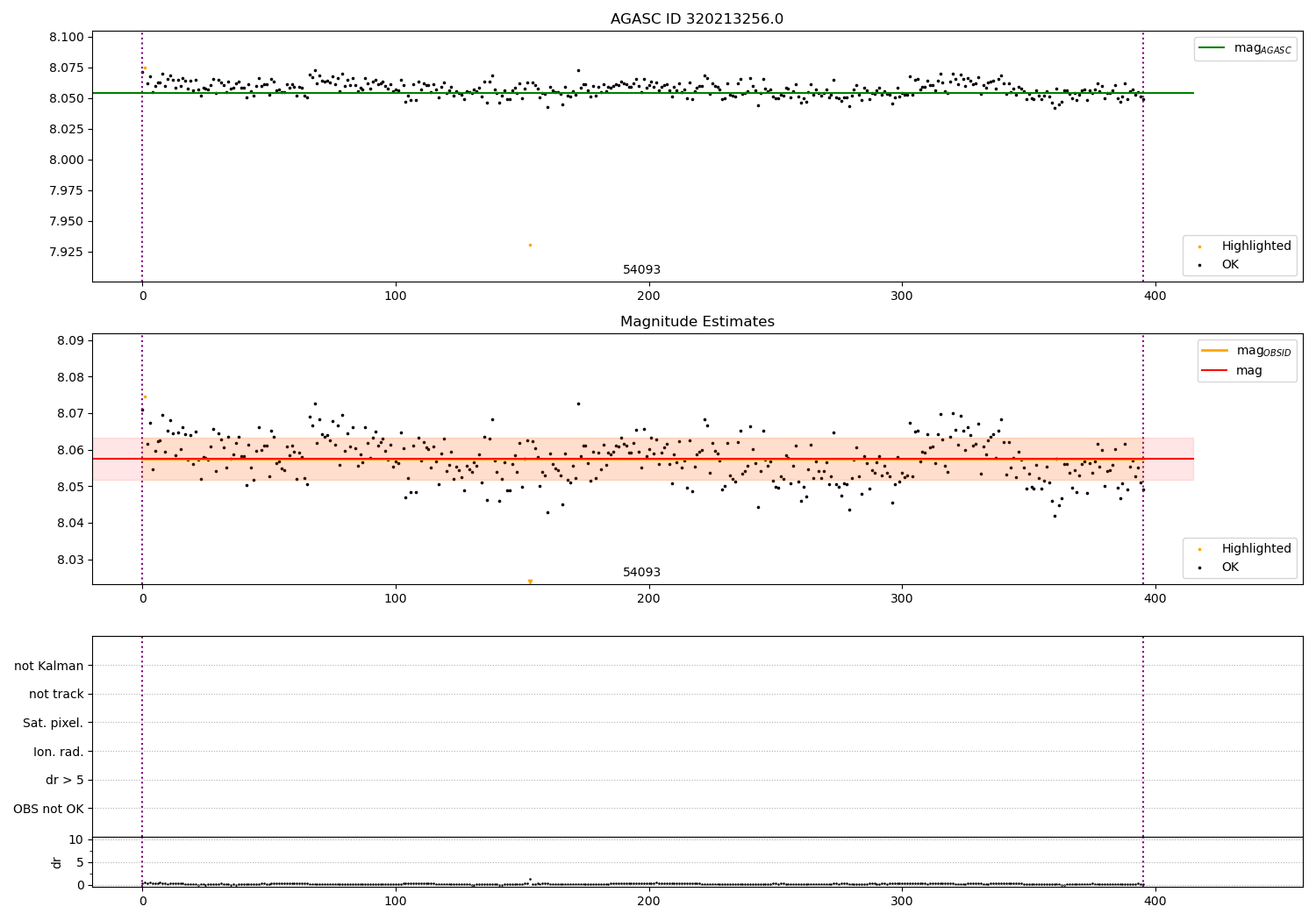Select OK marker in top plot legend

pyautogui.click(x=1199, y=265)
